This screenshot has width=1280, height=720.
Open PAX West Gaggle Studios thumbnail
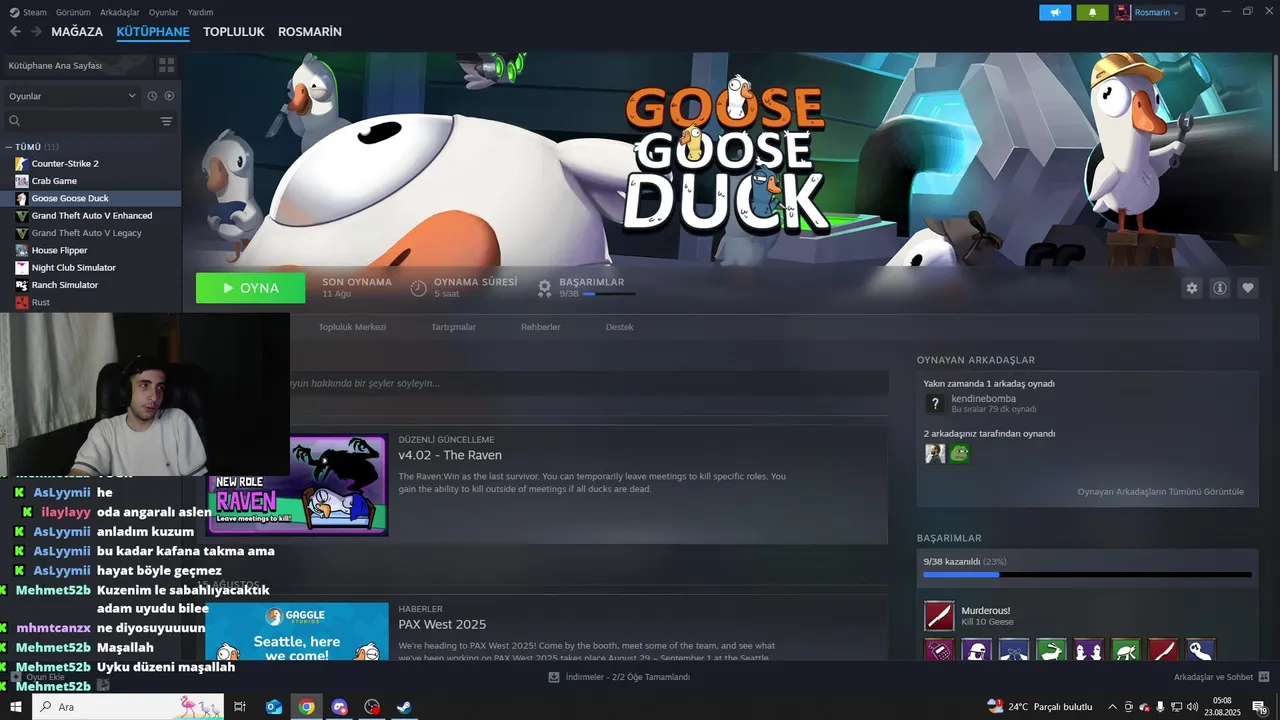coord(297,631)
